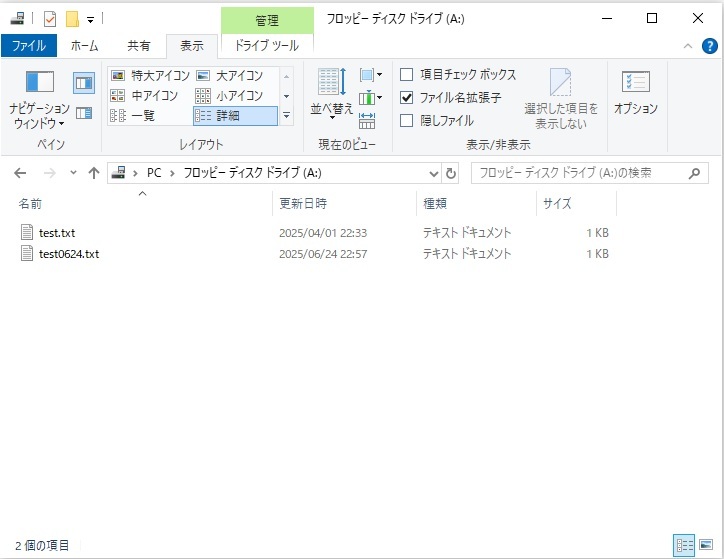Expand the chevron after PC in breadcrumb
This screenshot has width=724, height=559.
coord(172,173)
